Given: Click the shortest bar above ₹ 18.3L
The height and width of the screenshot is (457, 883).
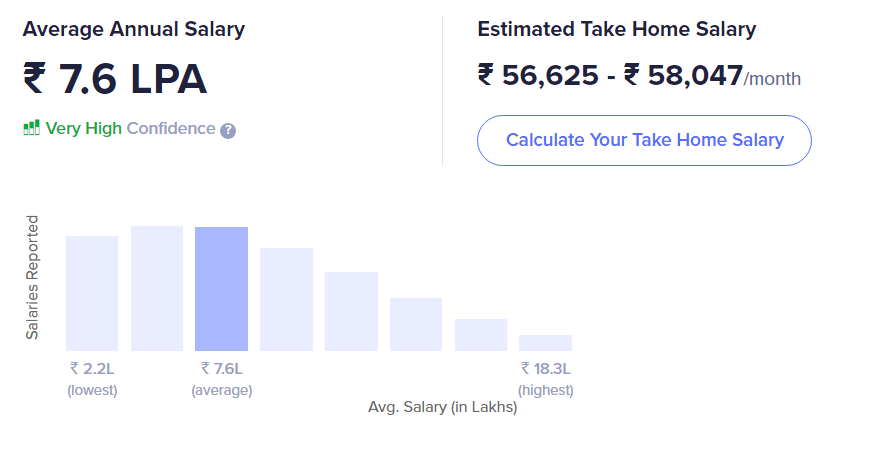Looking at the screenshot, I should coord(545,343).
